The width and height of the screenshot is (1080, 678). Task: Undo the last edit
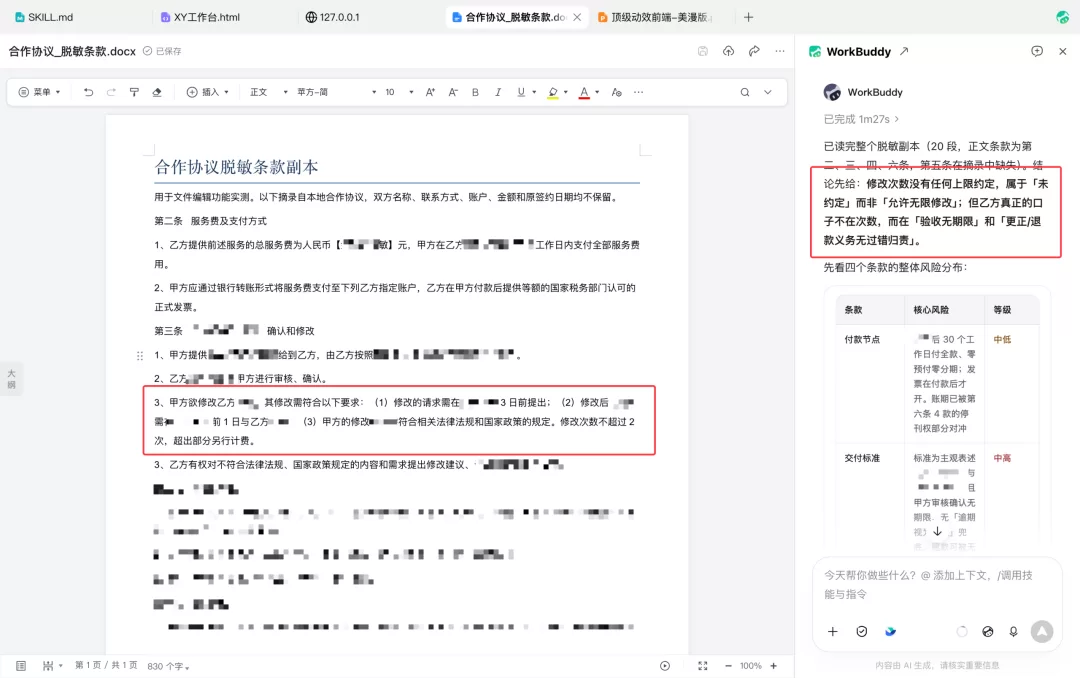coord(88,92)
